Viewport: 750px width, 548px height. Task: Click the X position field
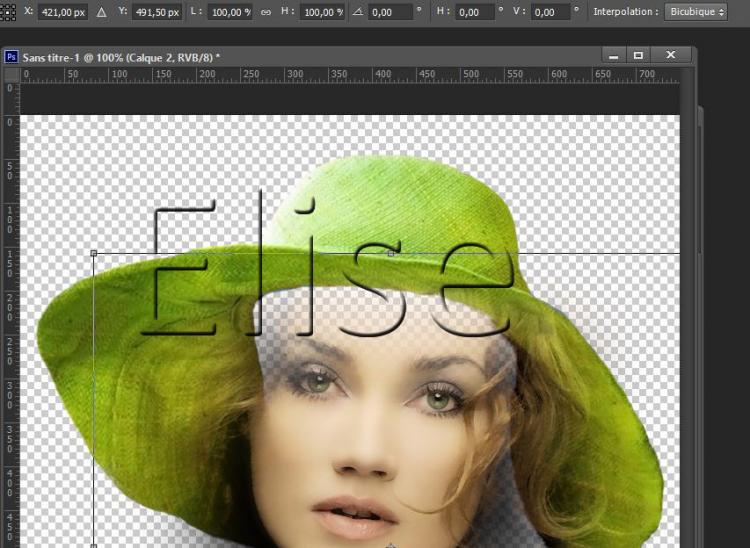(x=63, y=12)
